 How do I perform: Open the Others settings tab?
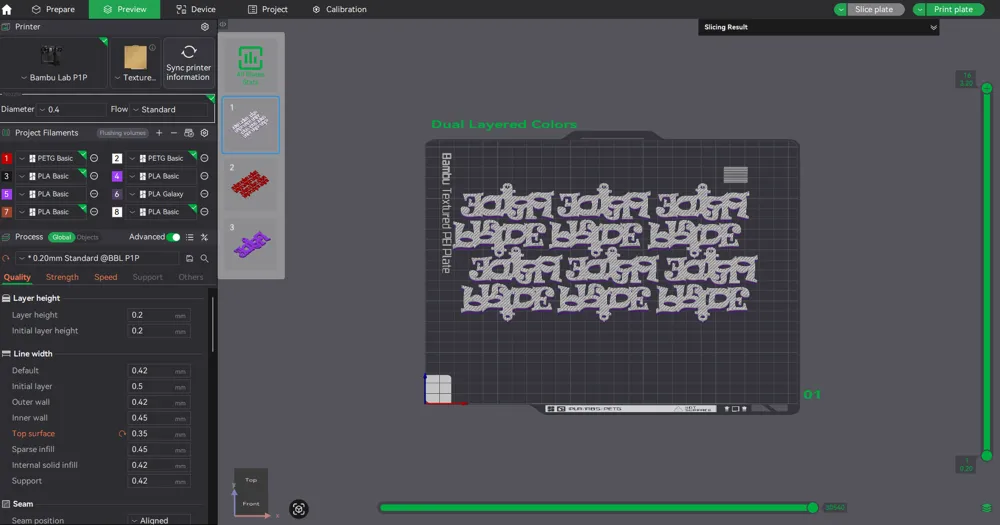coord(191,277)
